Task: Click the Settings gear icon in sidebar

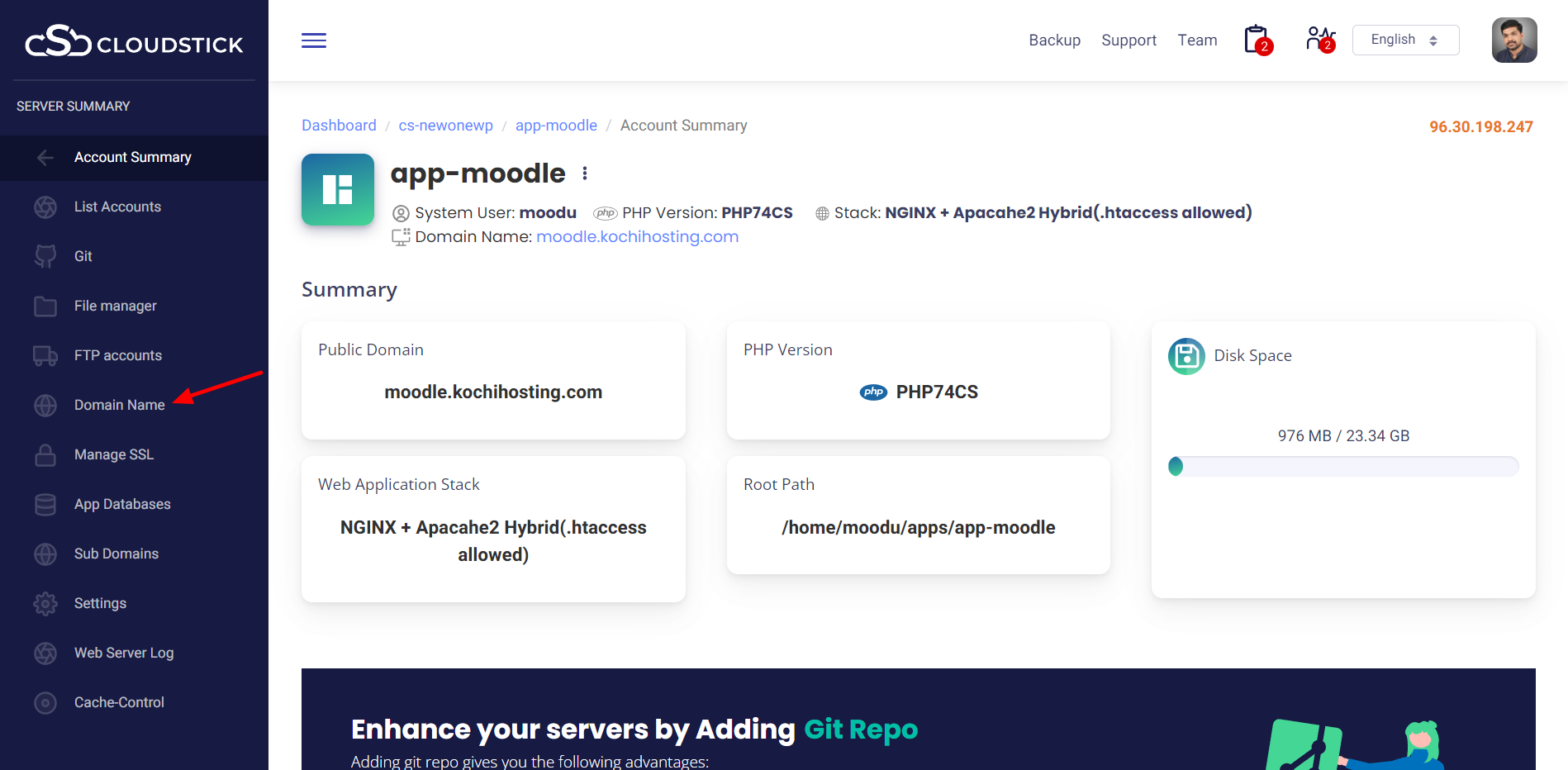Action: (x=45, y=604)
